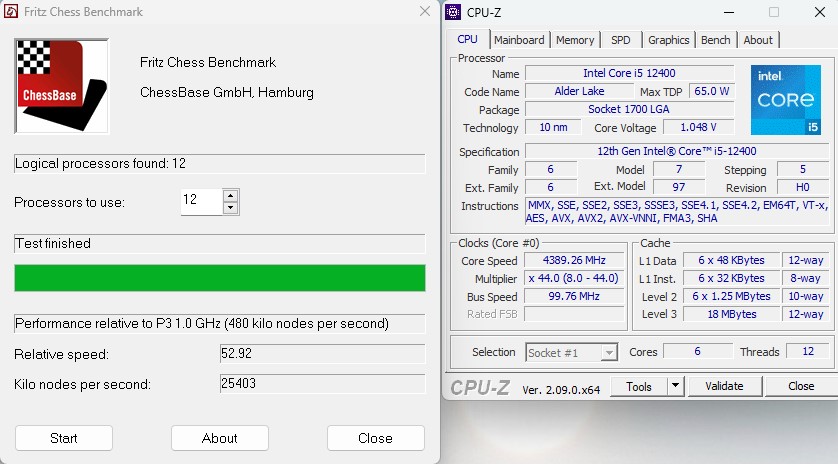Click the CPU-Z Tools button
Viewport: 838px width, 464px height.
tap(639, 386)
